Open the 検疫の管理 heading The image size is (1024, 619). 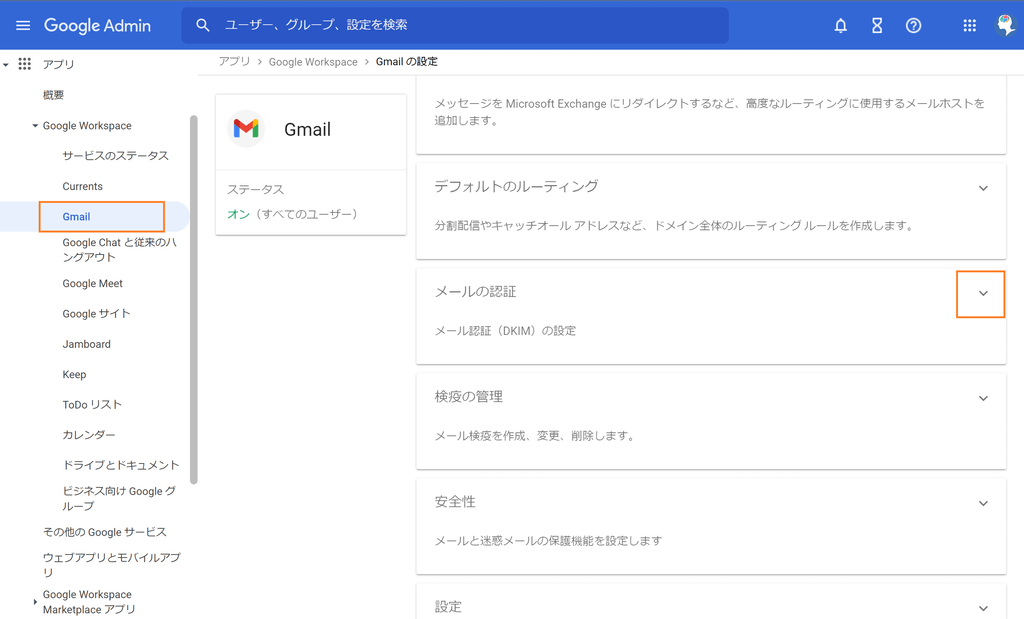(469, 396)
